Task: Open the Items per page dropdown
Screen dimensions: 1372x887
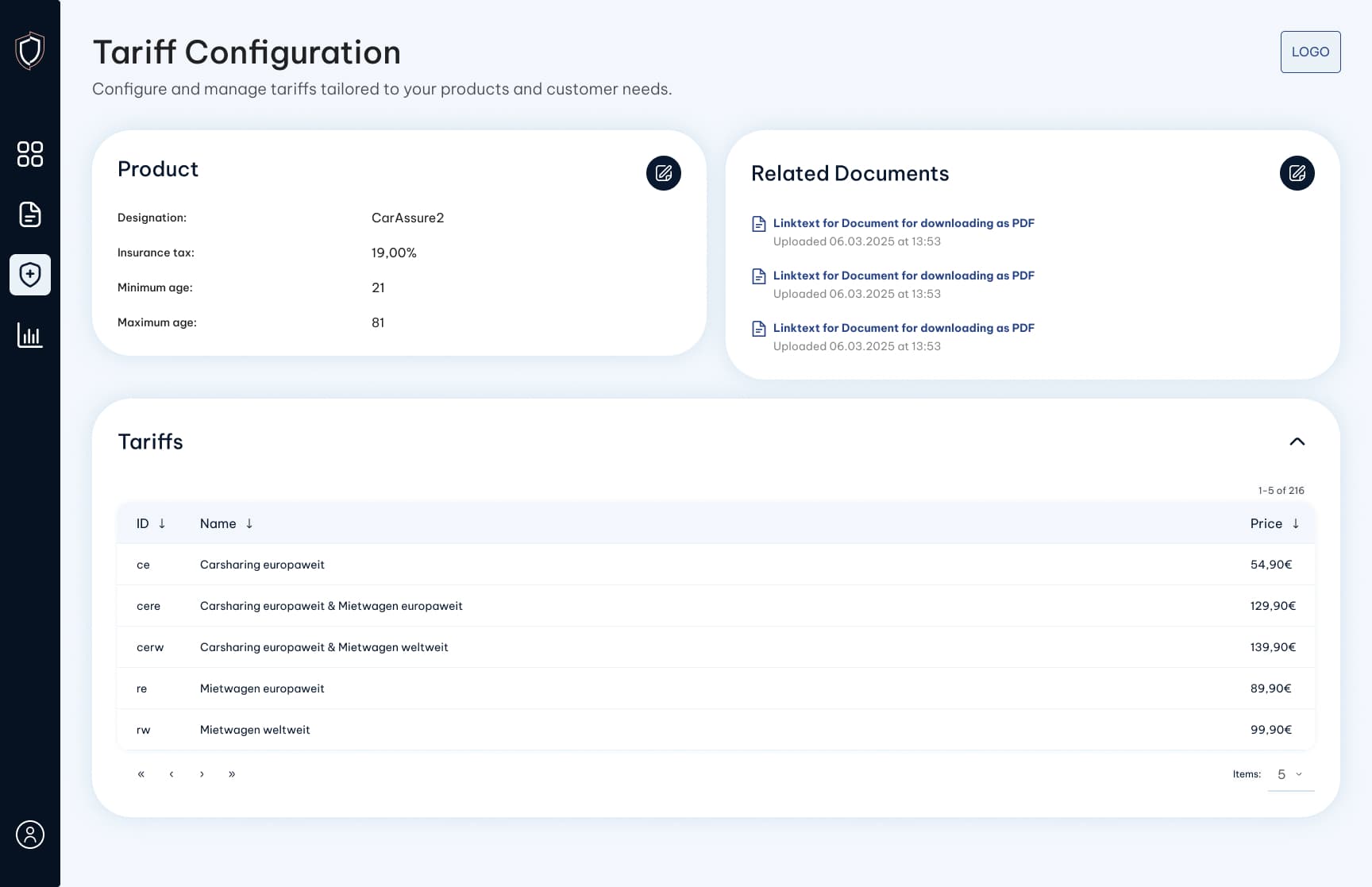Action: [1289, 773]
